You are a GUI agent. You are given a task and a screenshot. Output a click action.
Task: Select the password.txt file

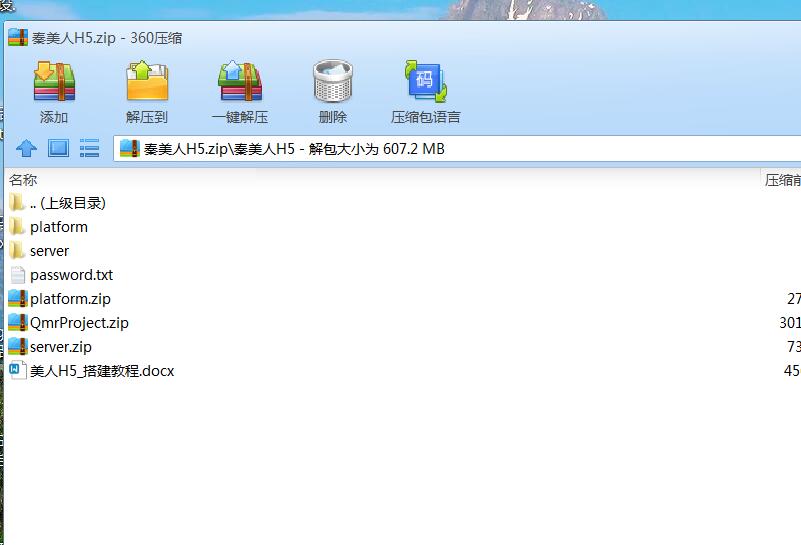pos(71,275)
